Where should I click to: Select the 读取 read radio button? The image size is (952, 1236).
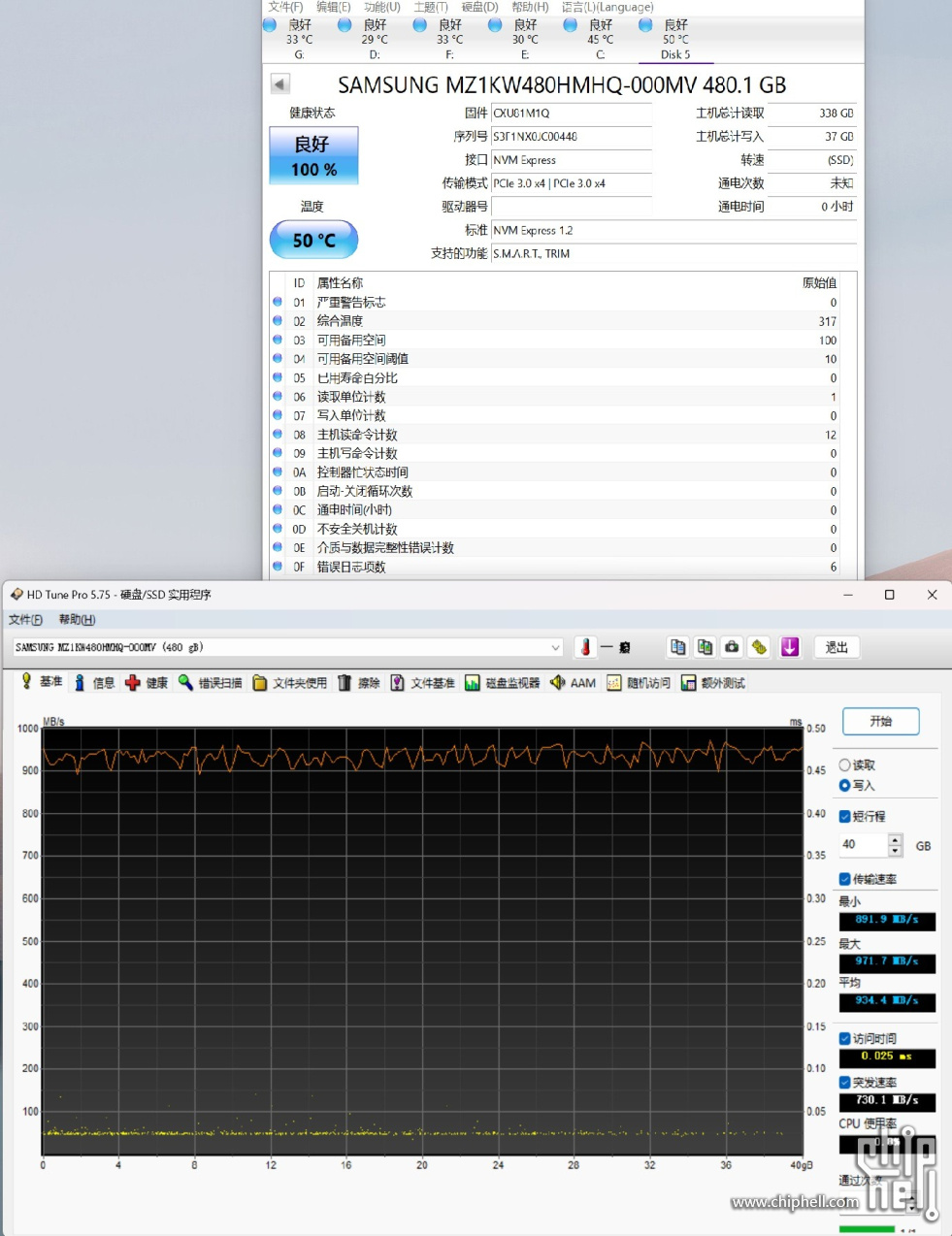[844, 765]
